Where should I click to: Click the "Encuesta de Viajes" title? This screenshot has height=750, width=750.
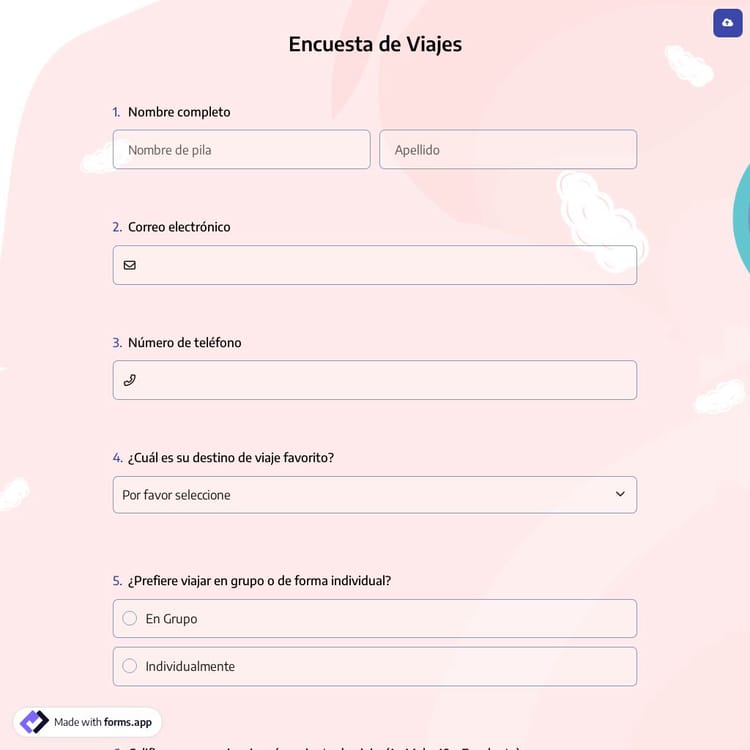pos(375,44)
